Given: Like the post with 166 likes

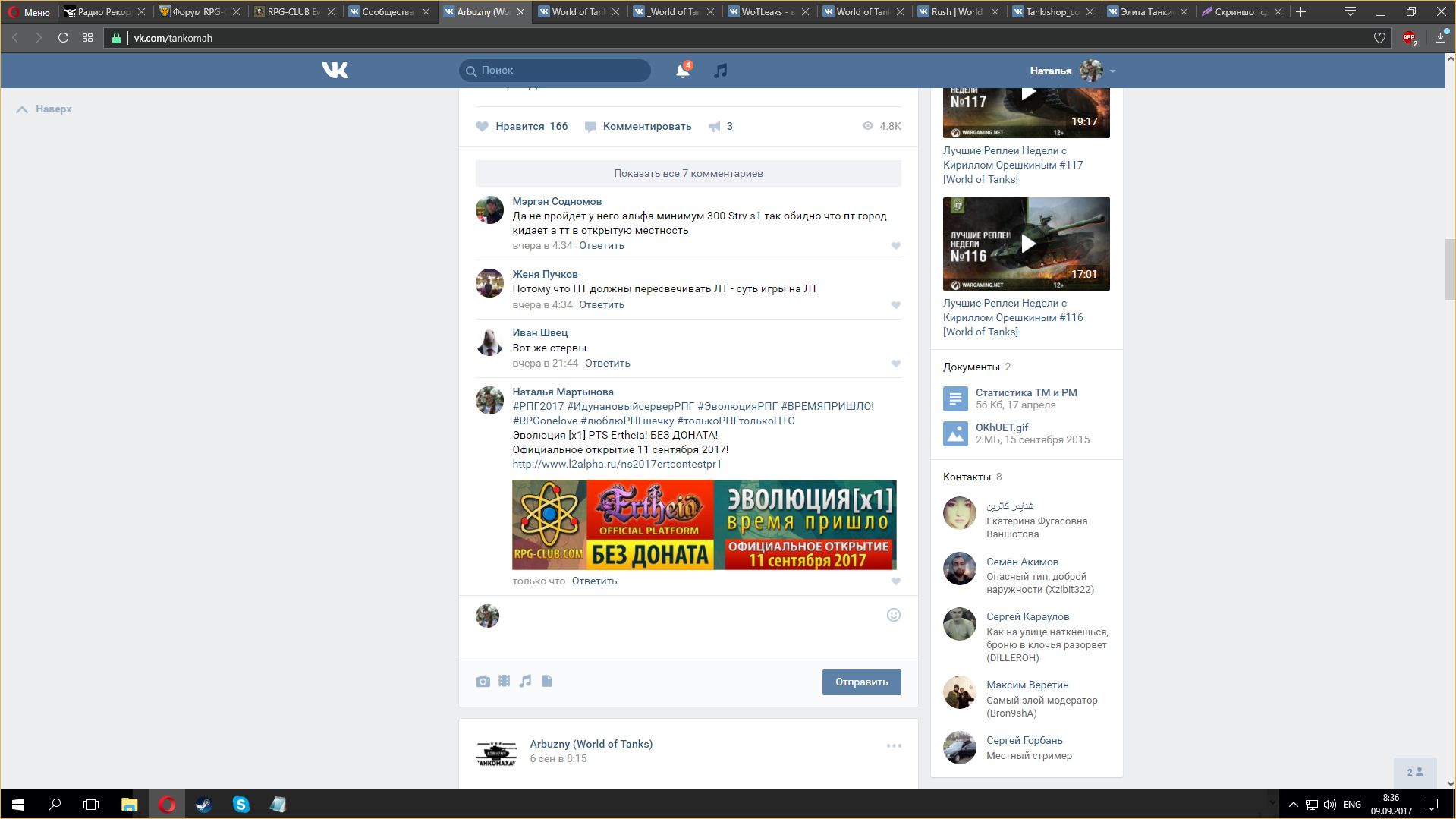Looking at the screenshot, I should coord(522,126).
